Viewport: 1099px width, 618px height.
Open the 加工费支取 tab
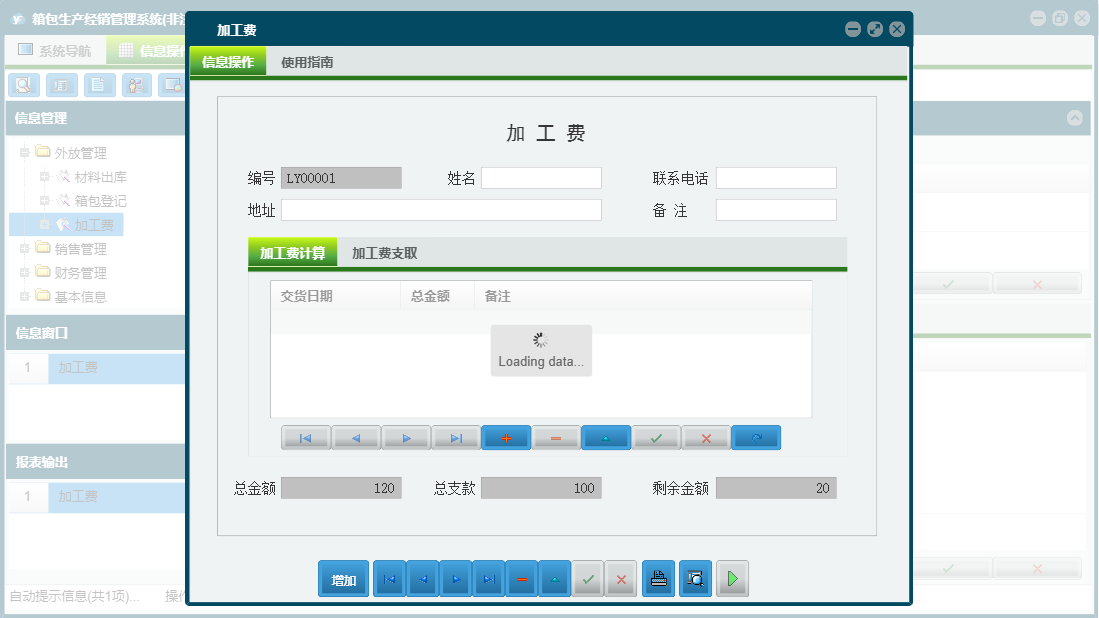[385, 251]
